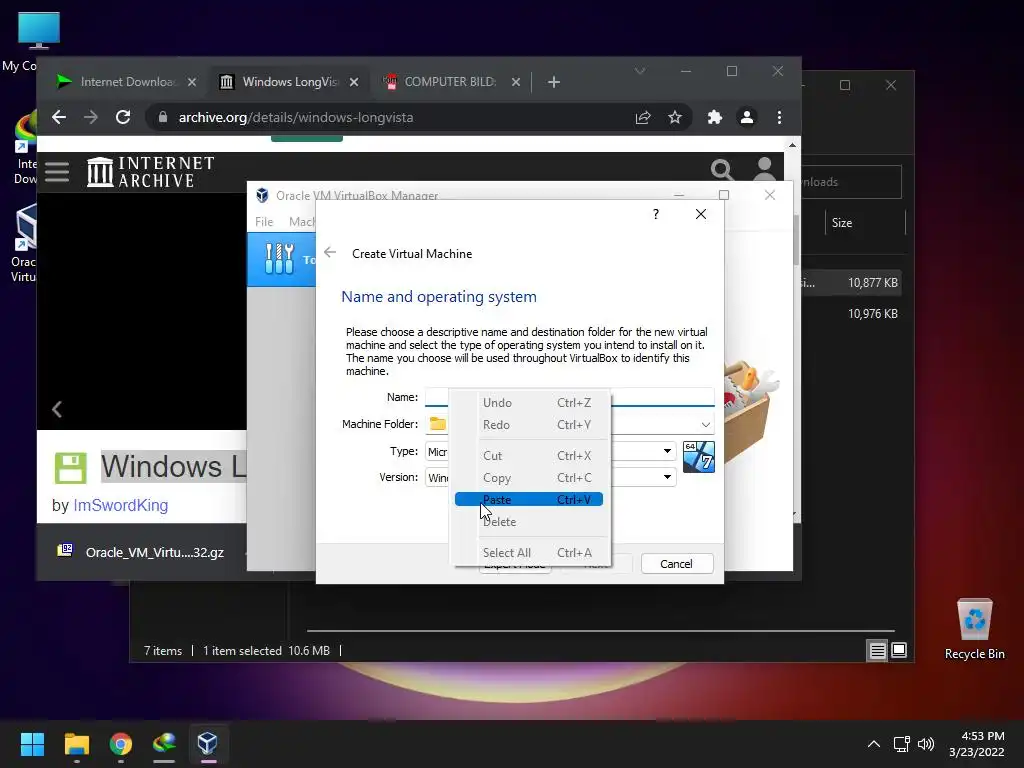
Task: Expand the Version dropdown arrow
Action: (667, 477)
